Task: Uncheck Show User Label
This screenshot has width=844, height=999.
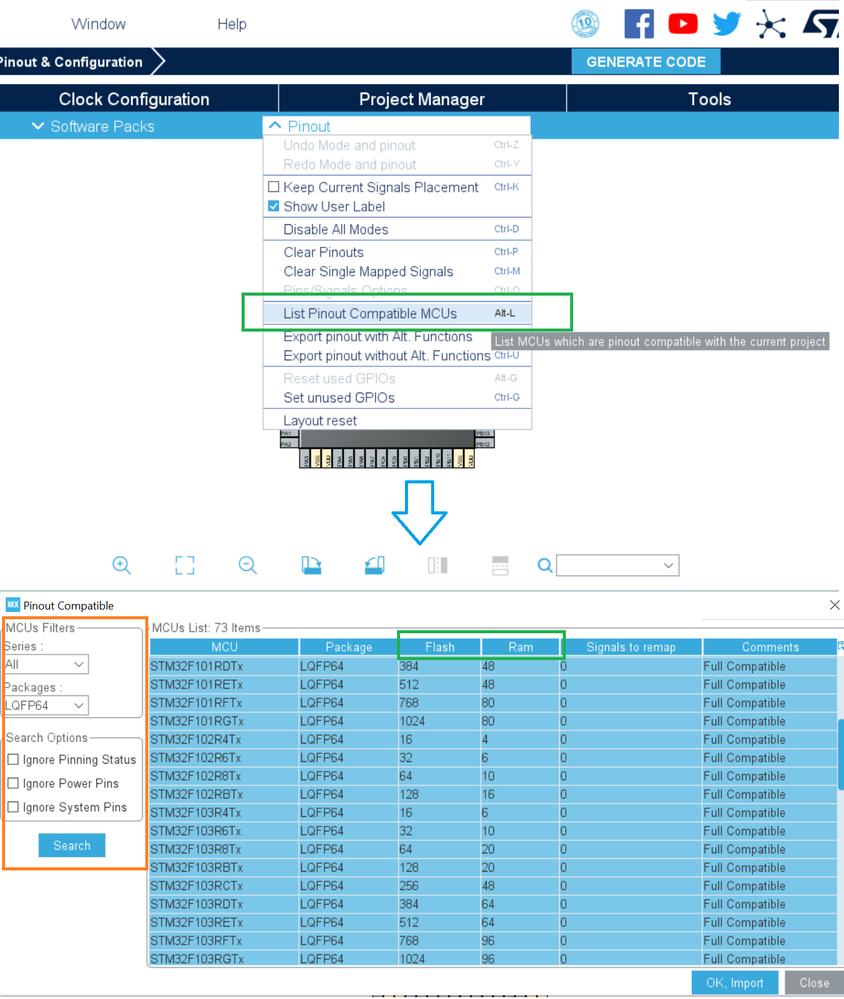Action: [x=274, y=206]
